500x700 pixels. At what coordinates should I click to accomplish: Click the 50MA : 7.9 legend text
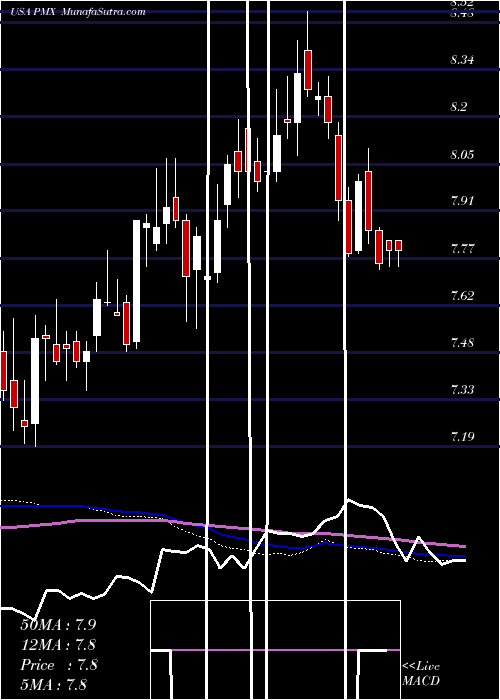click(x=58, y=625)
